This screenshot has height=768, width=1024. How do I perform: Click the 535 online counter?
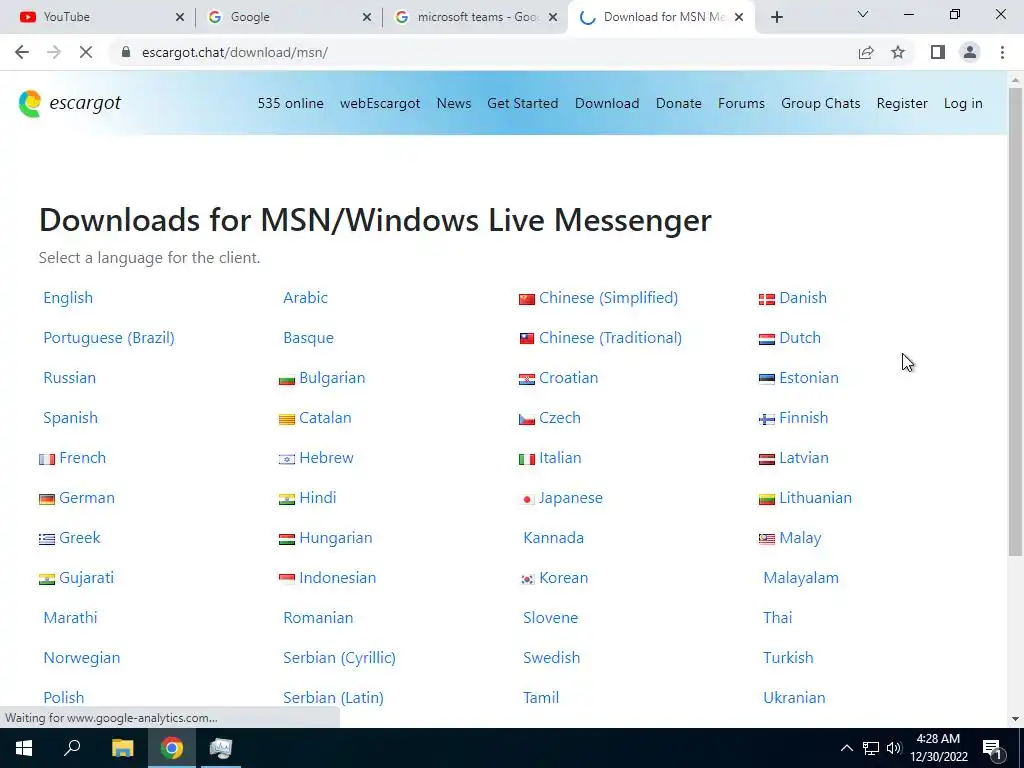click(x=291, y=103)
